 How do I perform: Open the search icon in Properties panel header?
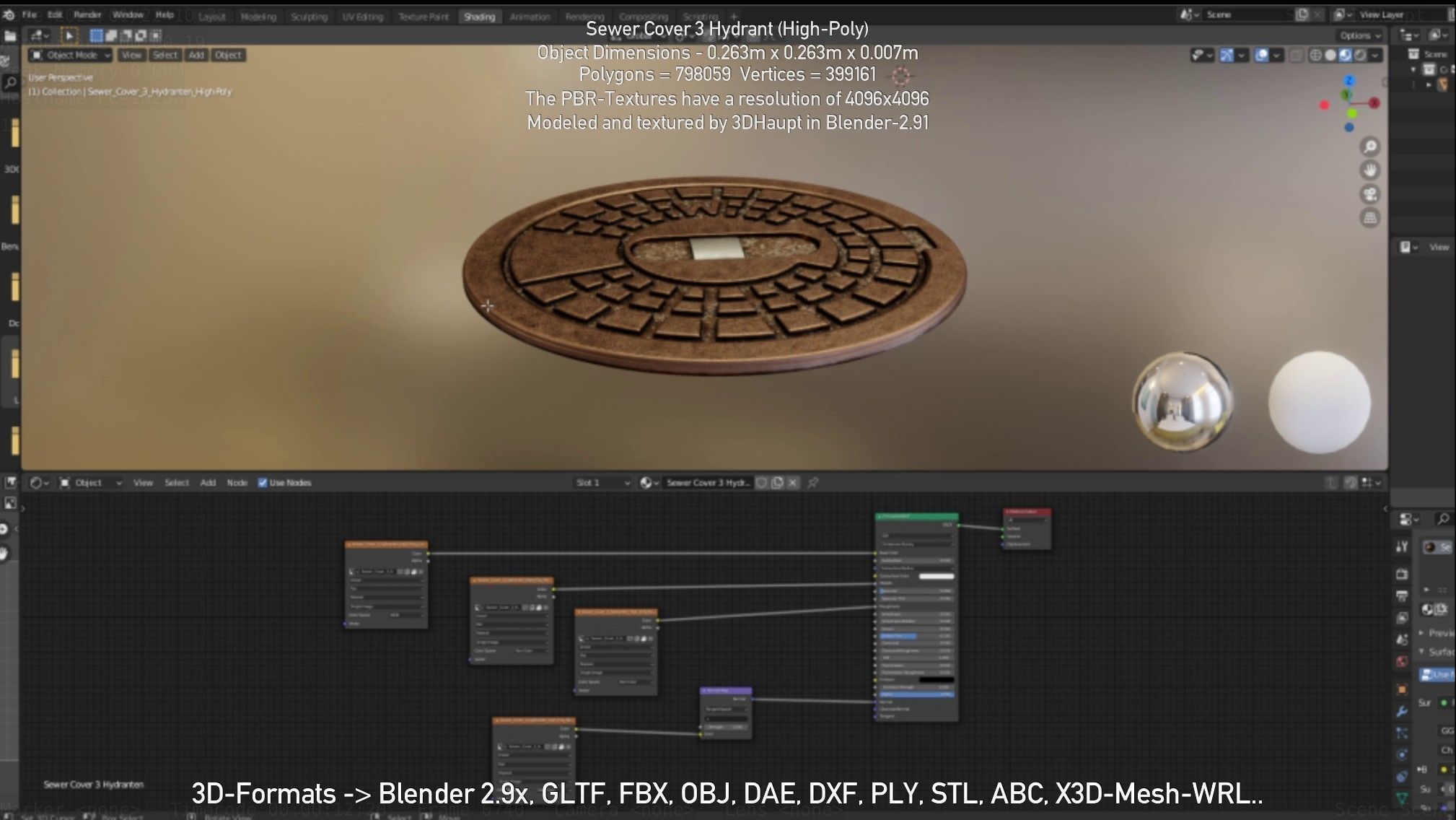1443,518
